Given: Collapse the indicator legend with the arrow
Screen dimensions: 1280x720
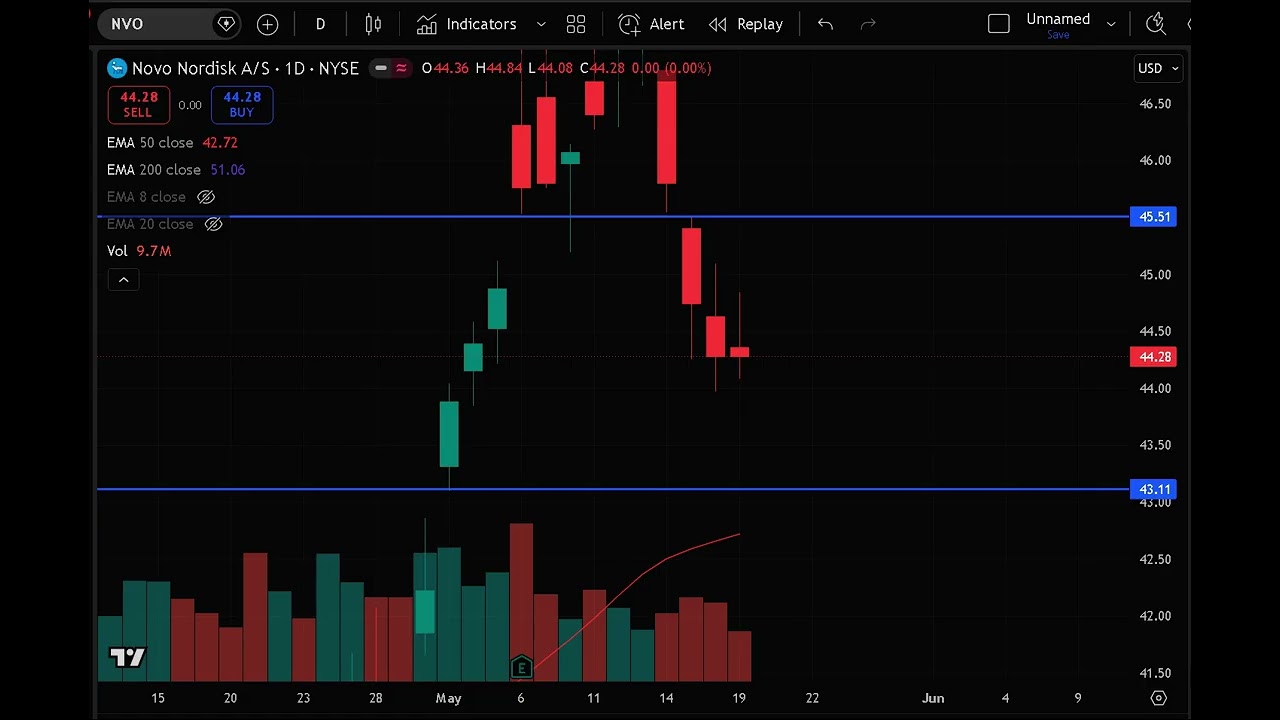Looking at the screenshot, I should tap(123, 280).
